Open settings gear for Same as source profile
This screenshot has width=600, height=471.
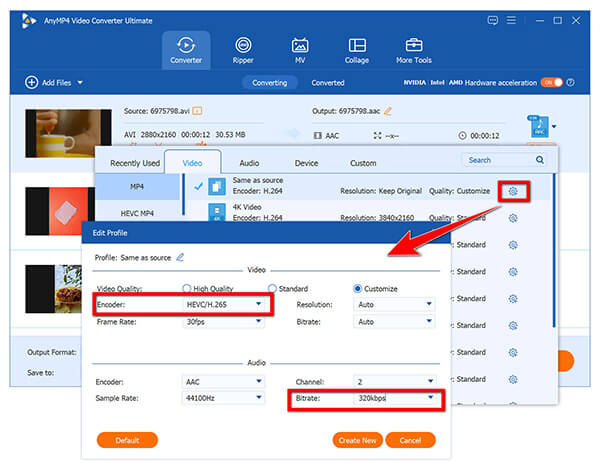[514, 191]
